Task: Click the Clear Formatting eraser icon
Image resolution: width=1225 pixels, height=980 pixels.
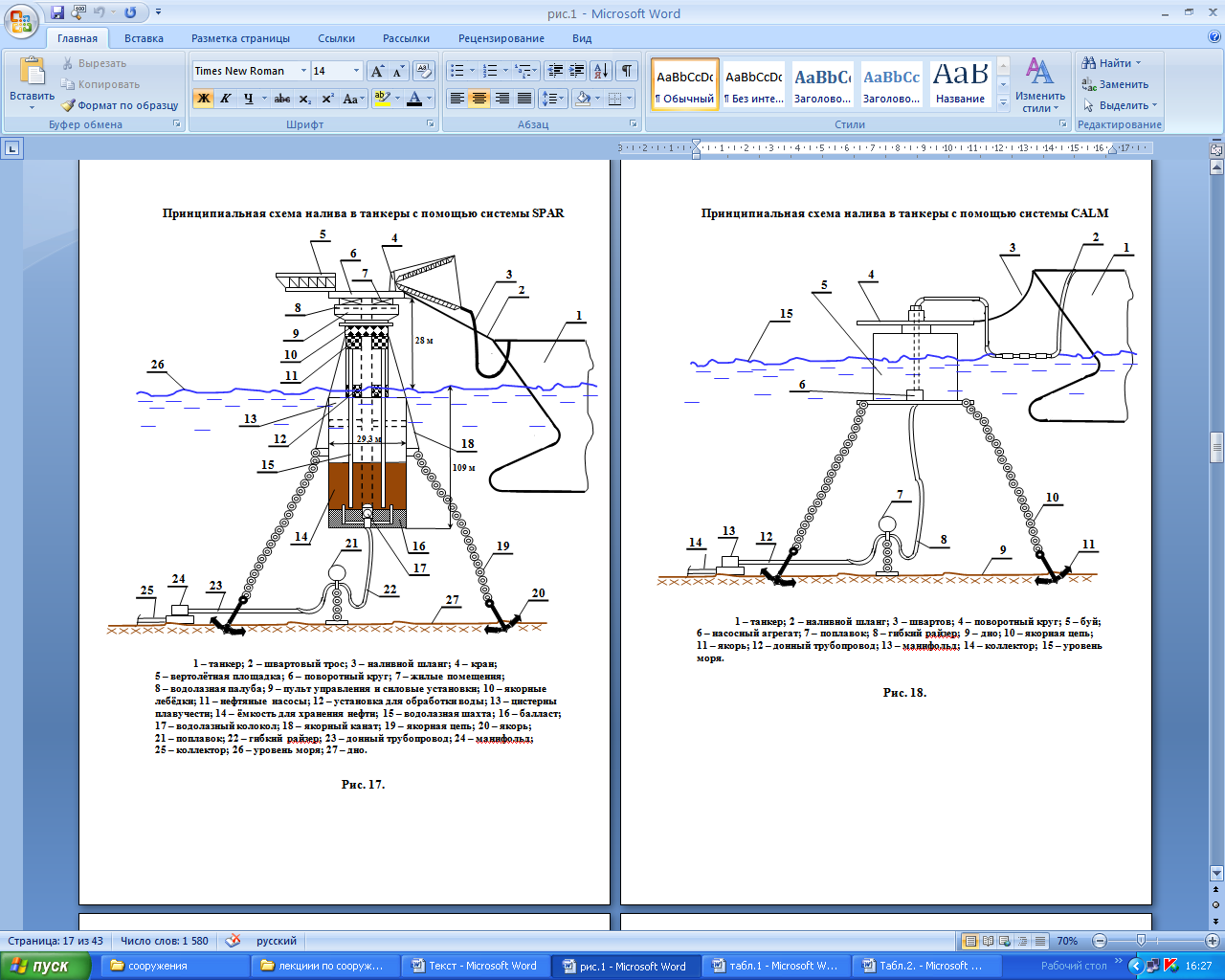Action: (425, 72)
